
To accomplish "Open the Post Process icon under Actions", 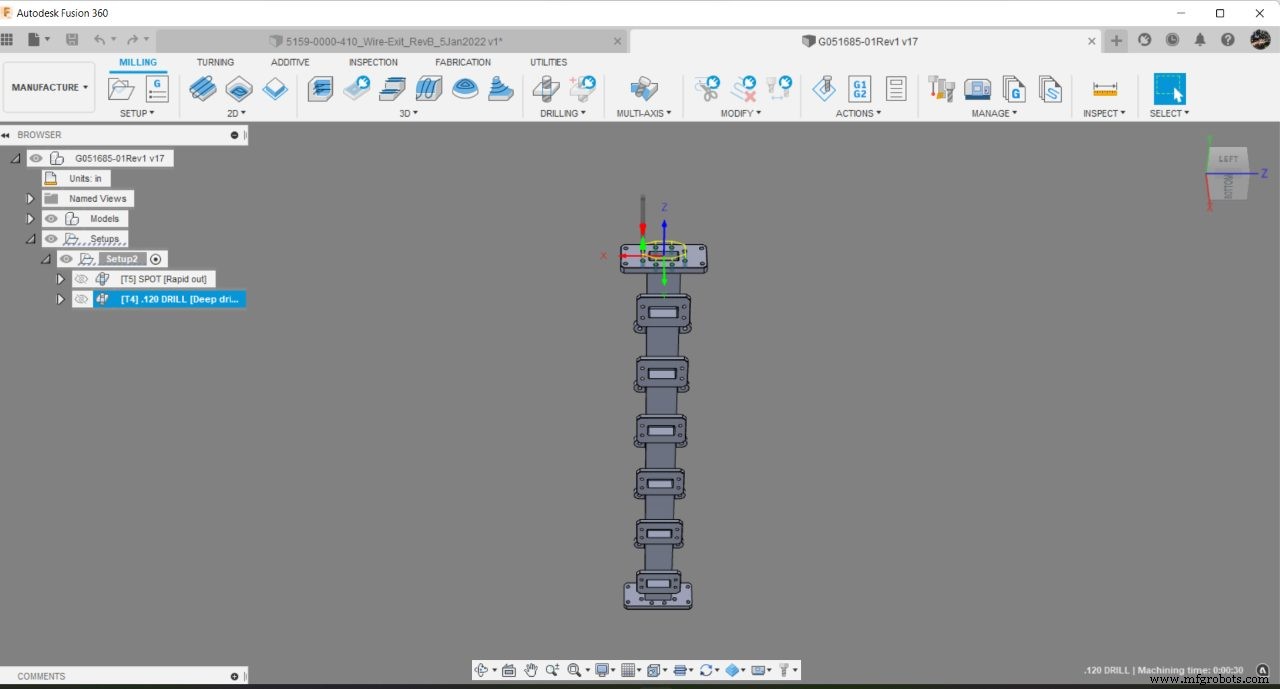I will click(824, 89).
